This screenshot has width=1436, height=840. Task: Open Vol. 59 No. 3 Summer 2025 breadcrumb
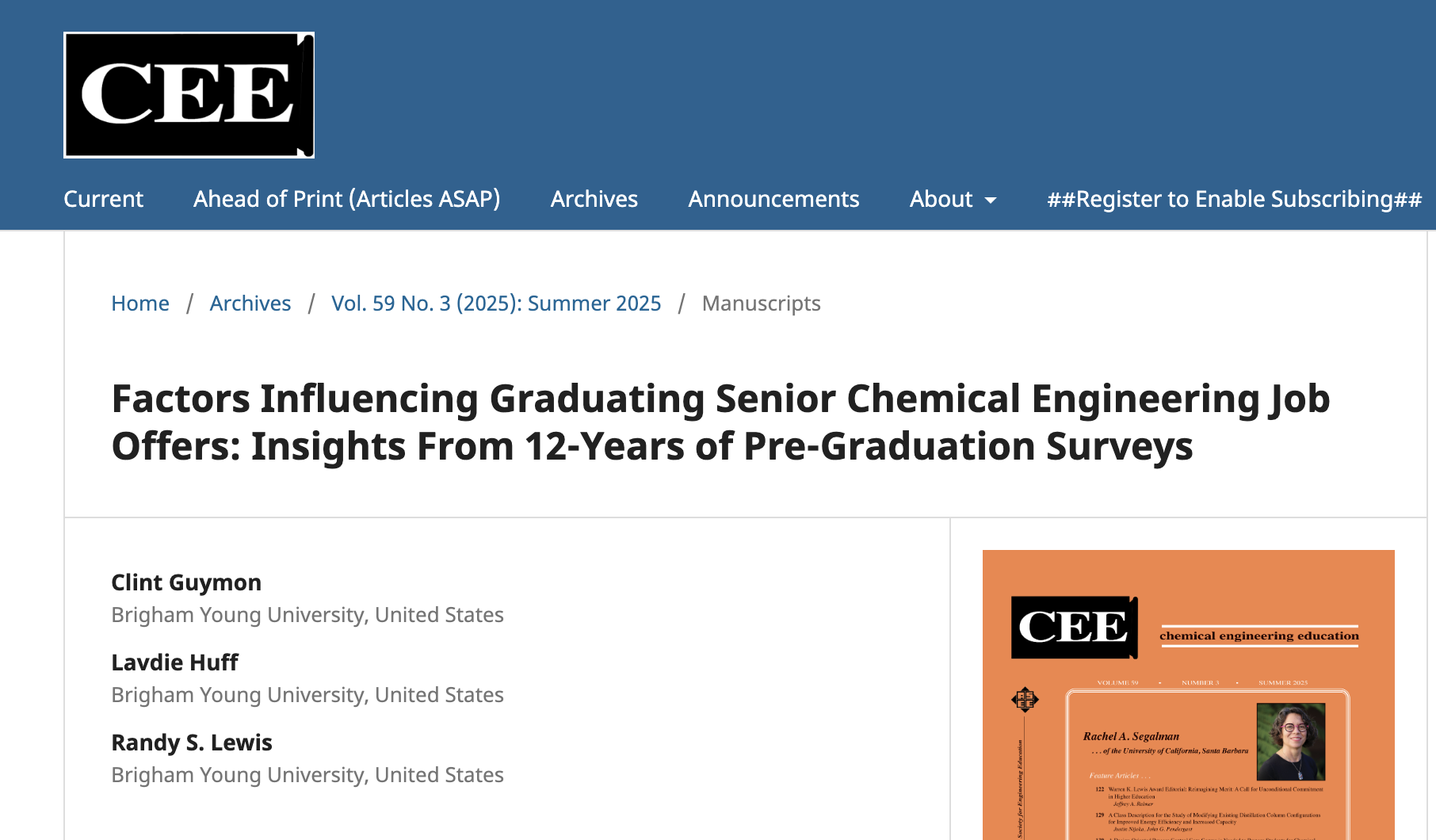[x=496, y=304]
